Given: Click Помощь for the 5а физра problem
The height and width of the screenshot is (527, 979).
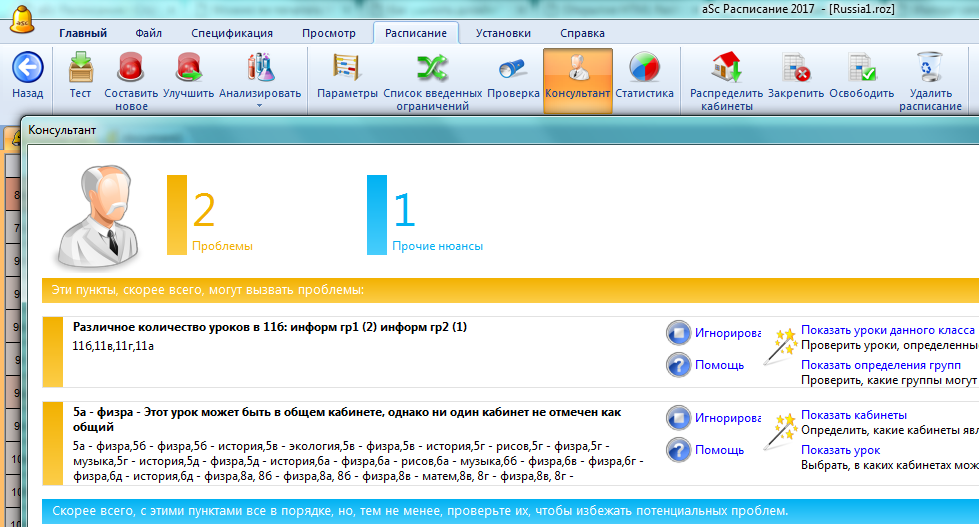Looking at the screenshot, I should point(719,450).
